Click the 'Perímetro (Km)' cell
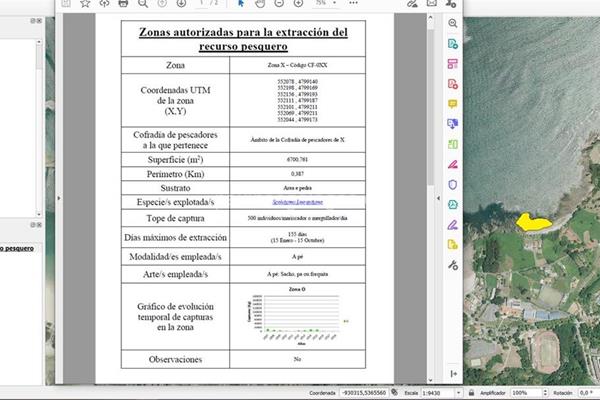This screenshot has height=400, width=600. pos(175,174)
